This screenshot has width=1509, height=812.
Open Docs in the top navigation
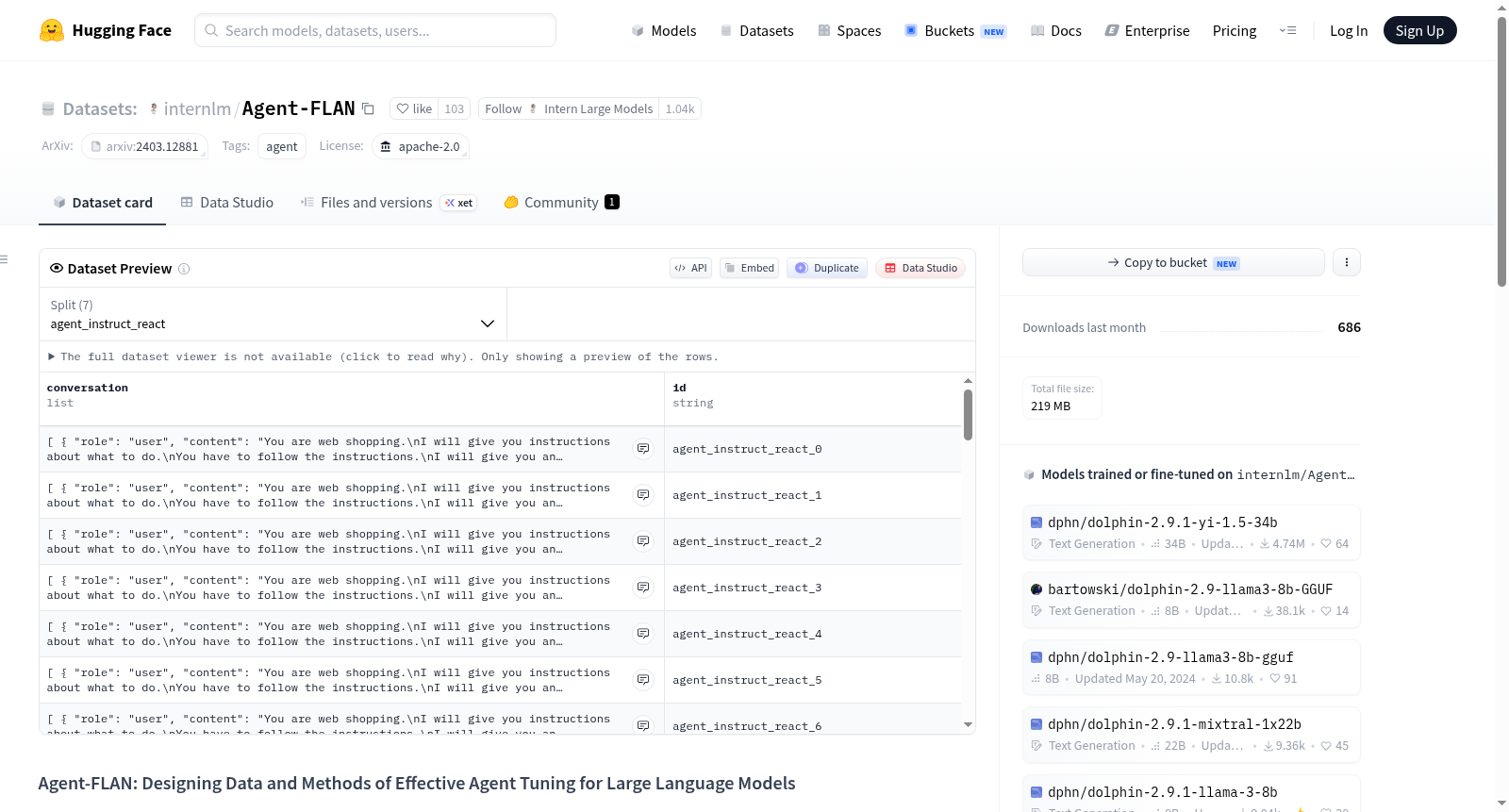point(1056,31)
